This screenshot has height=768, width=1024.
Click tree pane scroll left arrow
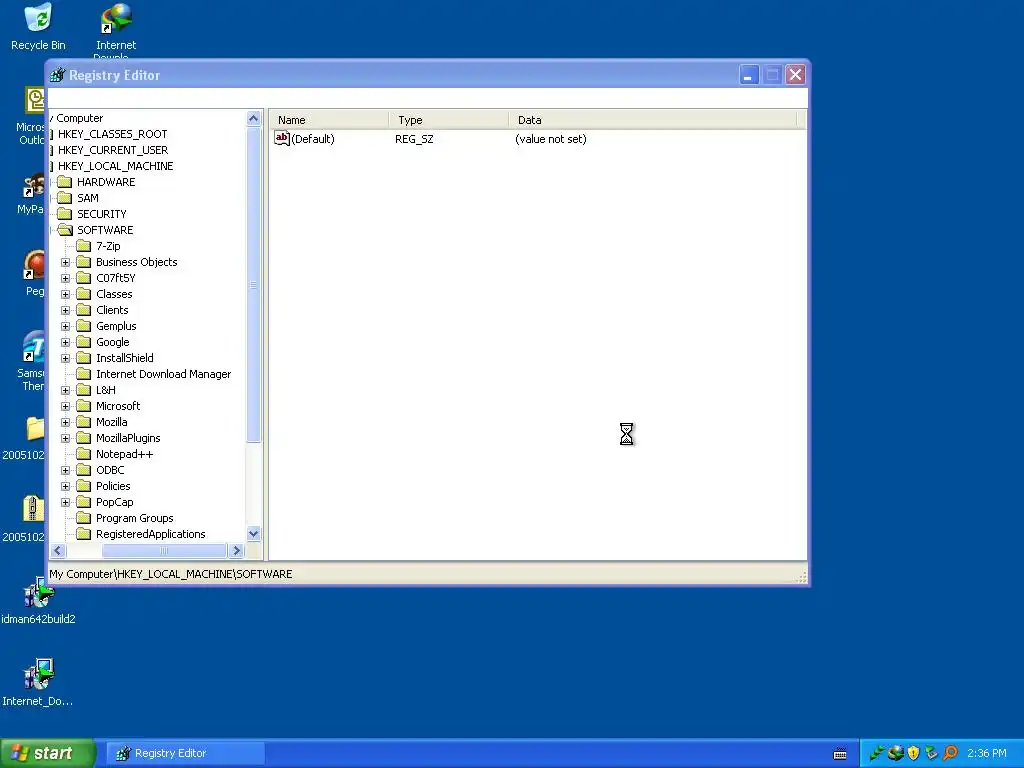click(57, 551)
